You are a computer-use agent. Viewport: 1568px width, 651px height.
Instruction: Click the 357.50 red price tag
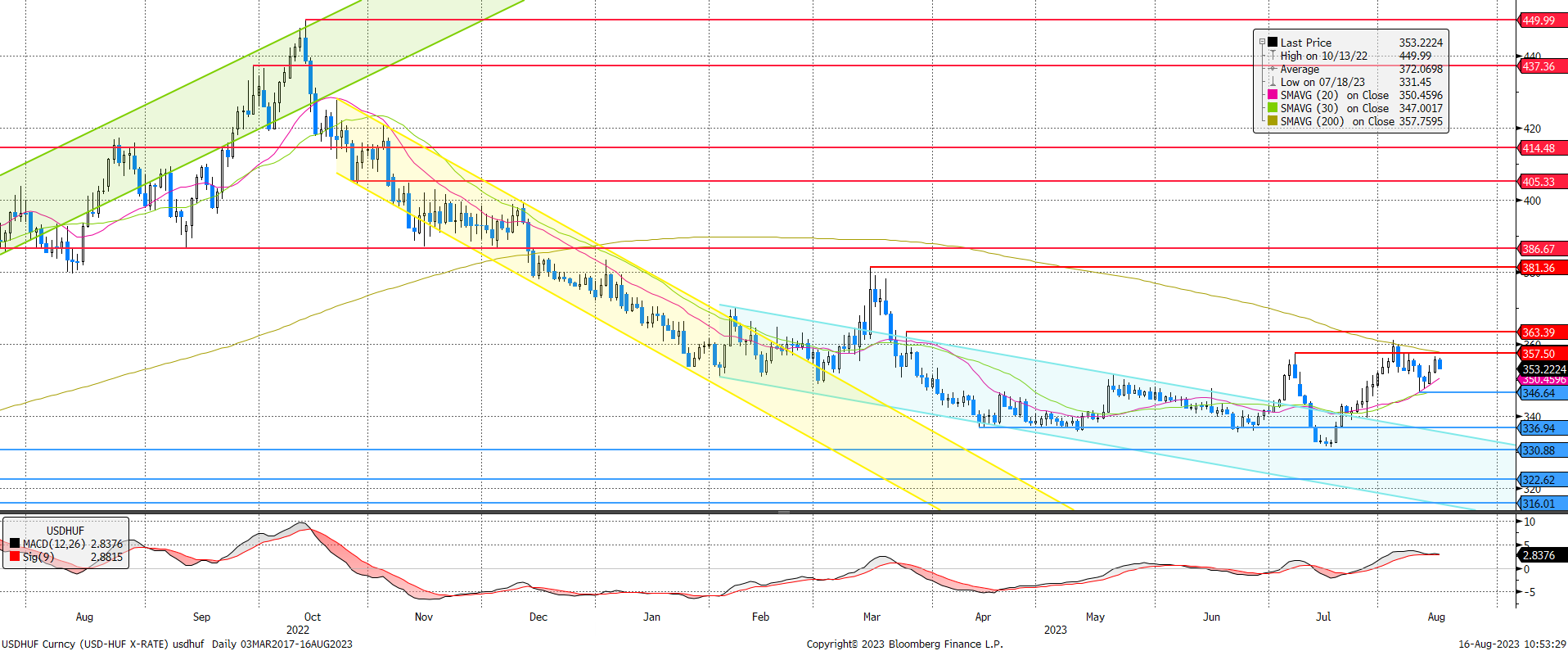1542,354
